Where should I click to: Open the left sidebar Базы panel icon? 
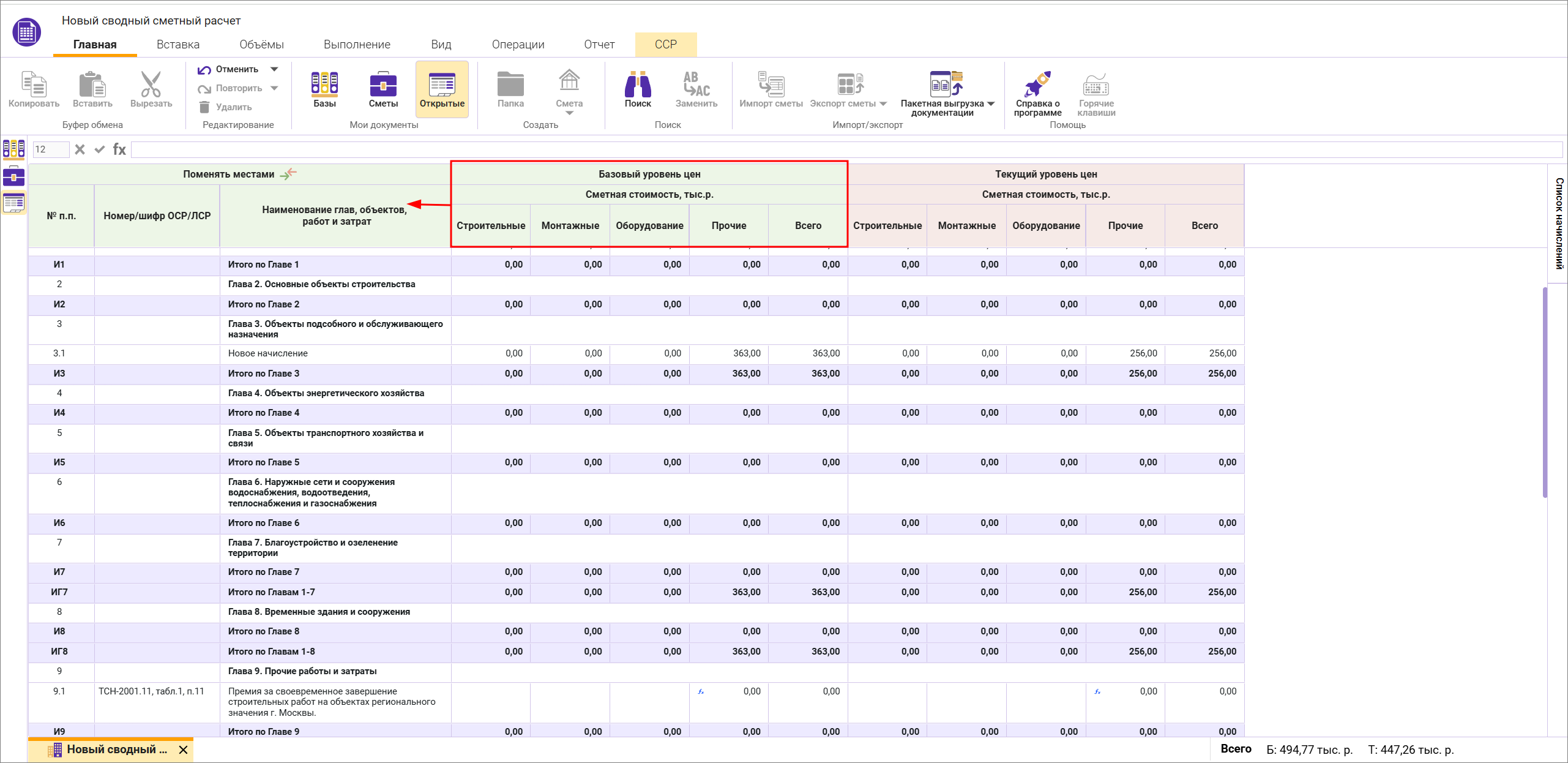click(x=13, y=149)
